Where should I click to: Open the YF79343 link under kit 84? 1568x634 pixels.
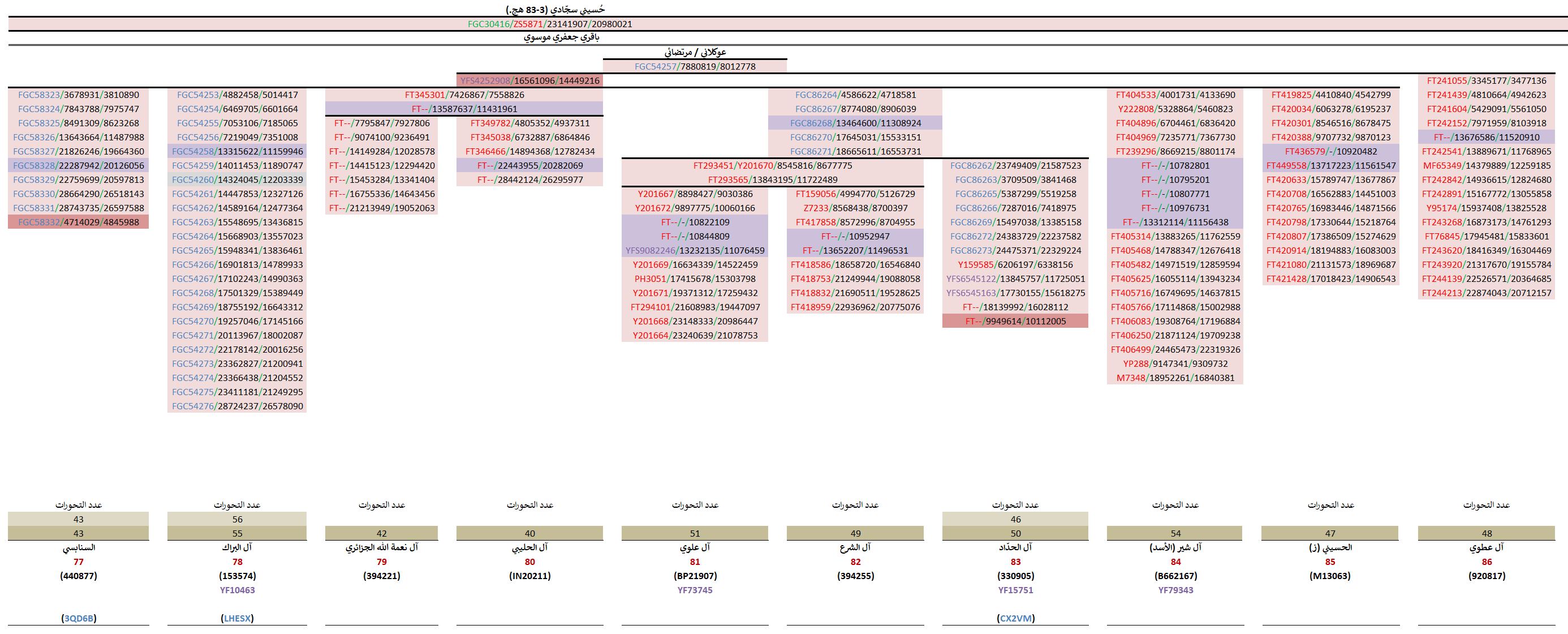[x=1175, y=589]
